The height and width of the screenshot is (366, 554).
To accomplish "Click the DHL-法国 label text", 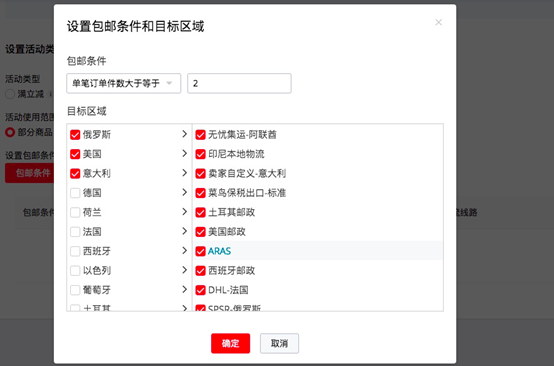I will [x=228, y=290].
